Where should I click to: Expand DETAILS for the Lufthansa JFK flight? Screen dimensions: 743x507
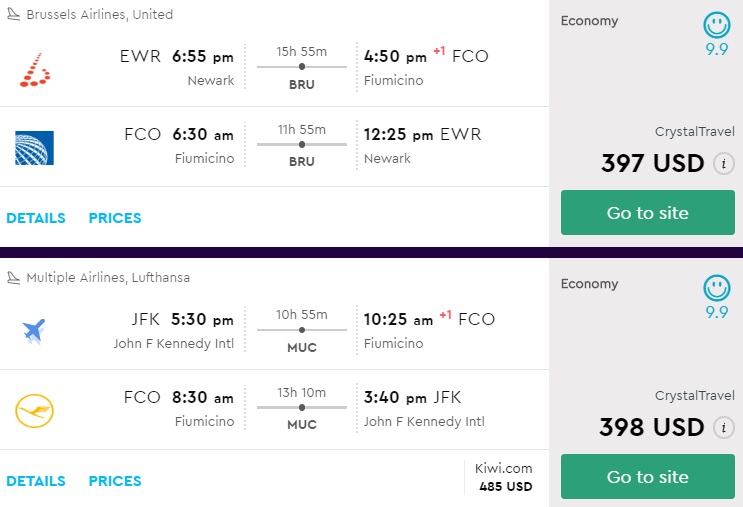[36, 481]
